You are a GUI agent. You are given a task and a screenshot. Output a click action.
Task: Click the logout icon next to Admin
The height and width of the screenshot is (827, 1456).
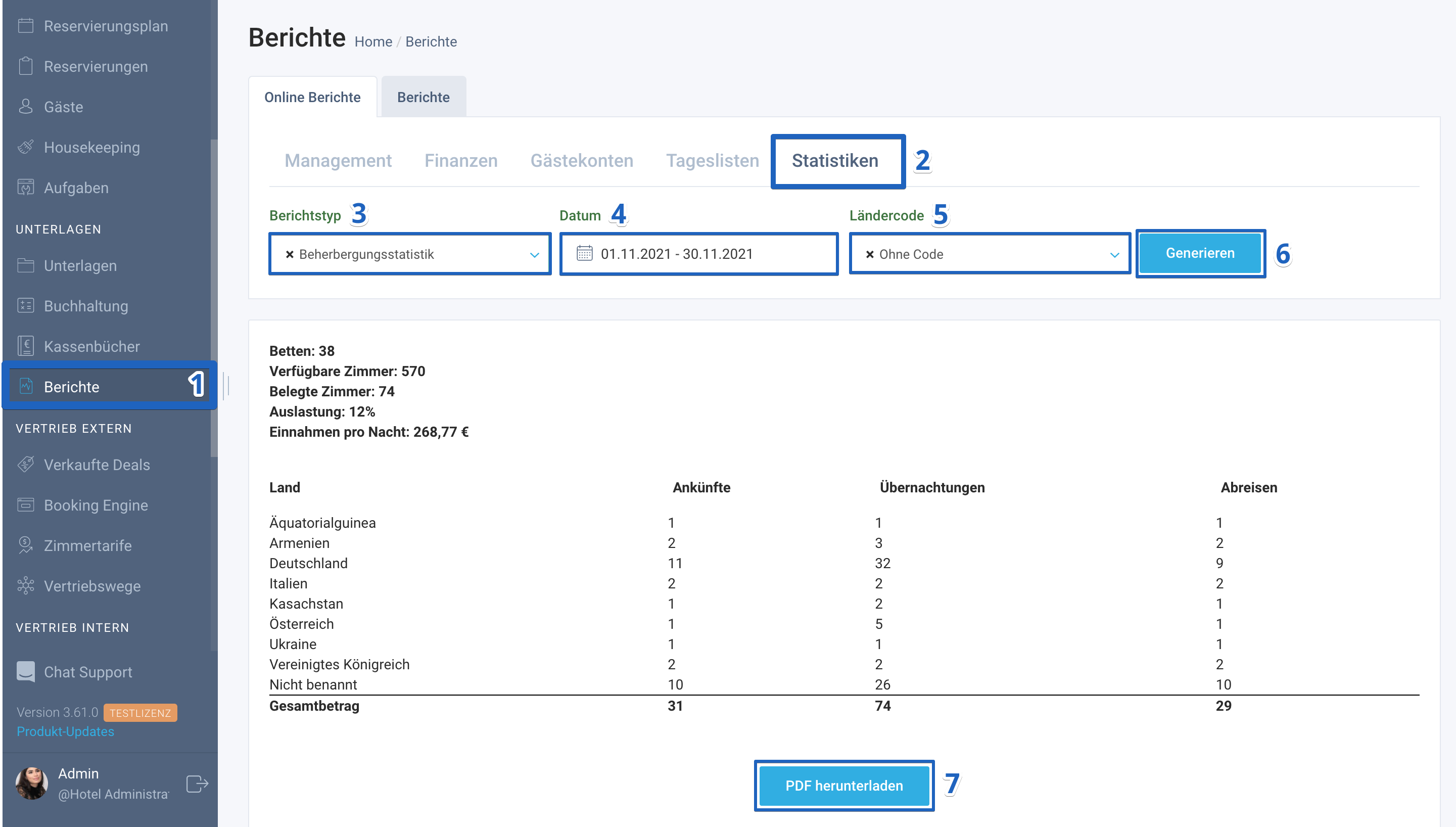197,784
